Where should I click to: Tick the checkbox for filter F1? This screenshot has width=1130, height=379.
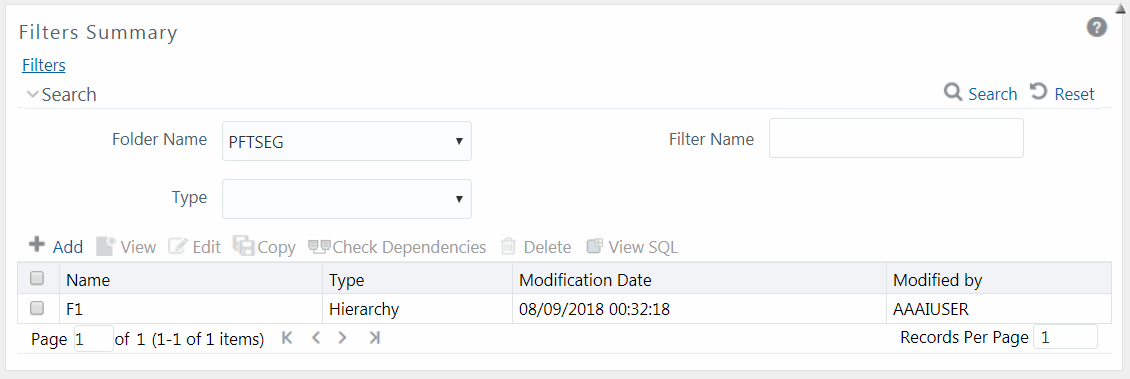[37, 308]
